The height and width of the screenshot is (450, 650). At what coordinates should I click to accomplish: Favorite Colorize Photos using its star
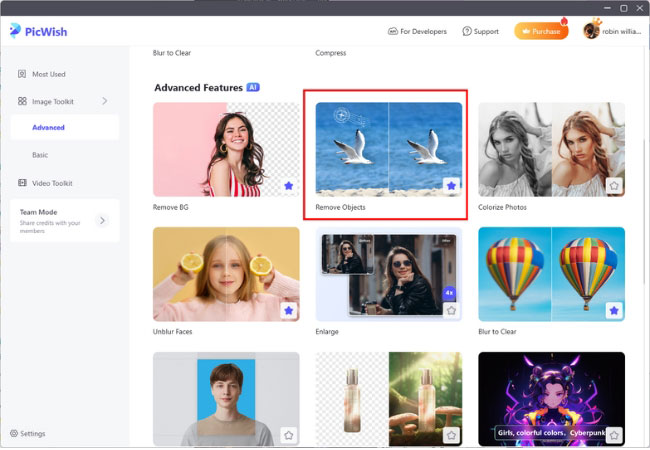pyautogui.click(x=614, y=185)
